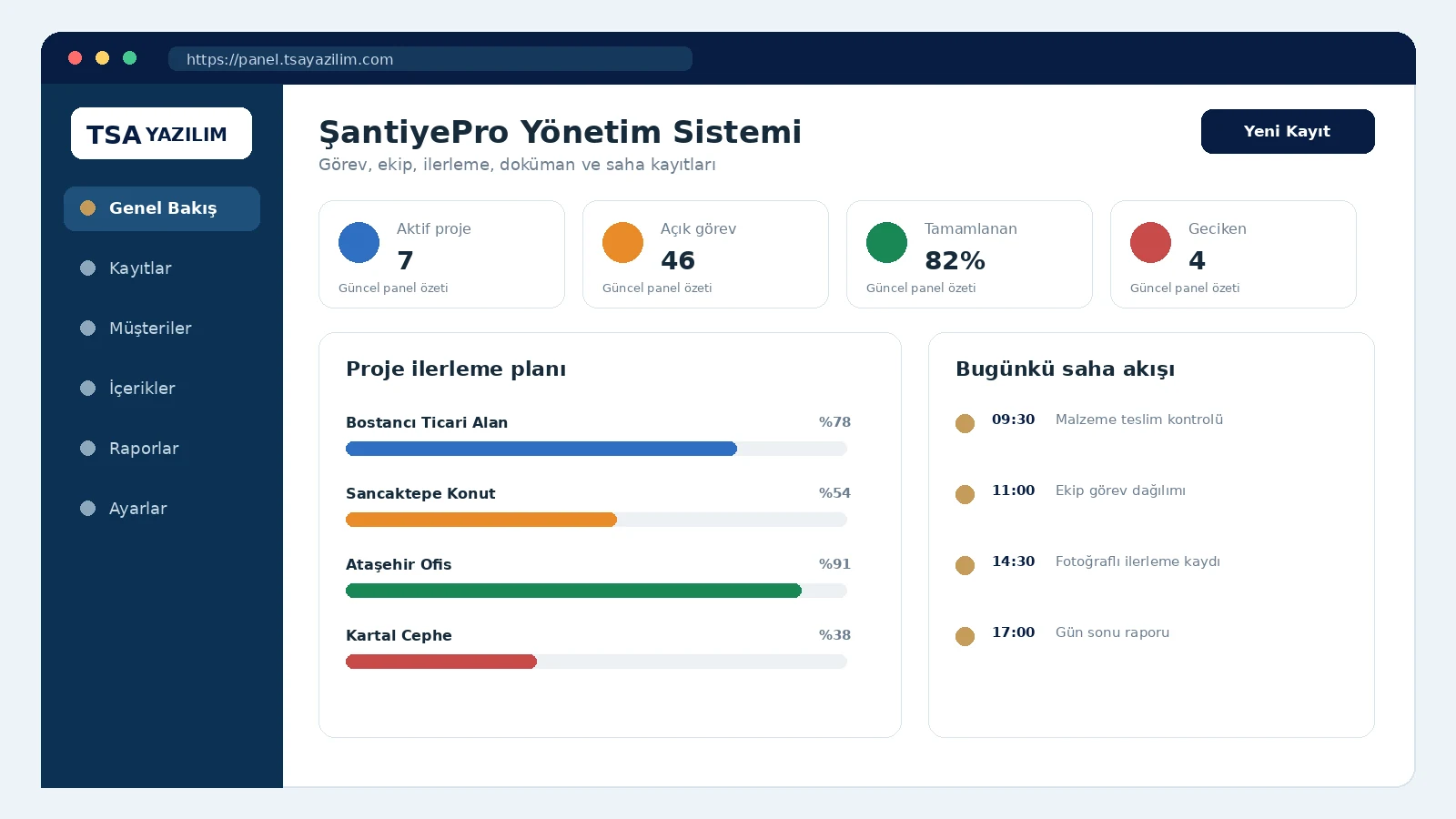
Task: Click the Genel Bakış bullet icon
Action: [x=87, y=207]
